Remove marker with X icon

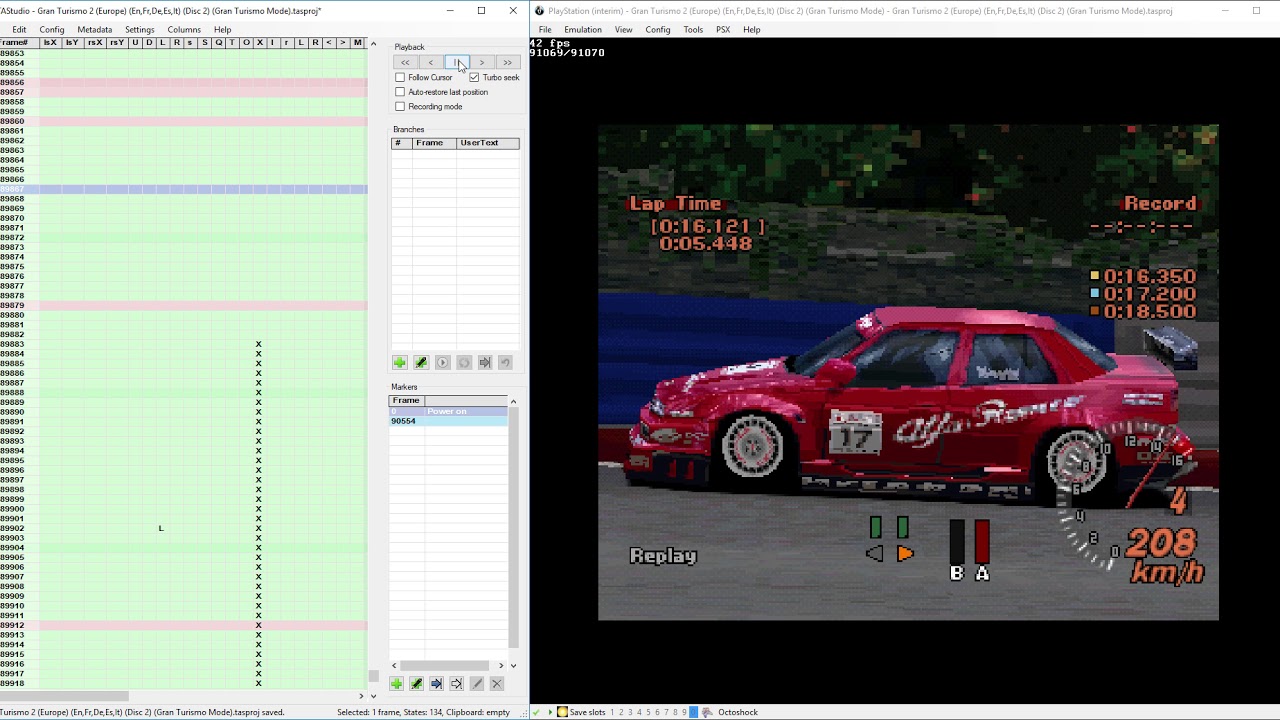[x=496, y=684]
